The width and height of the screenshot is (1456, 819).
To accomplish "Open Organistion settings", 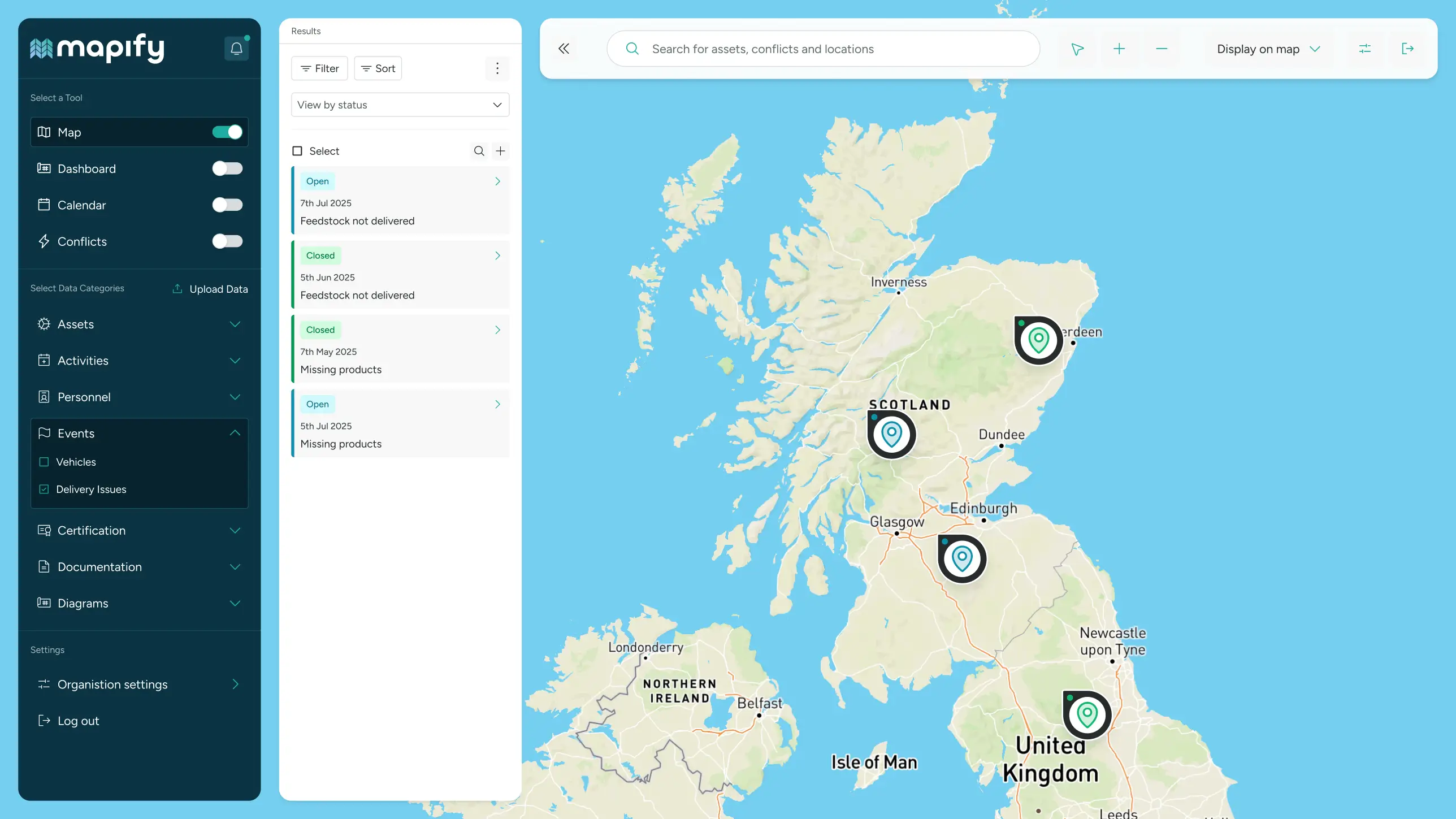I will 112,684.
